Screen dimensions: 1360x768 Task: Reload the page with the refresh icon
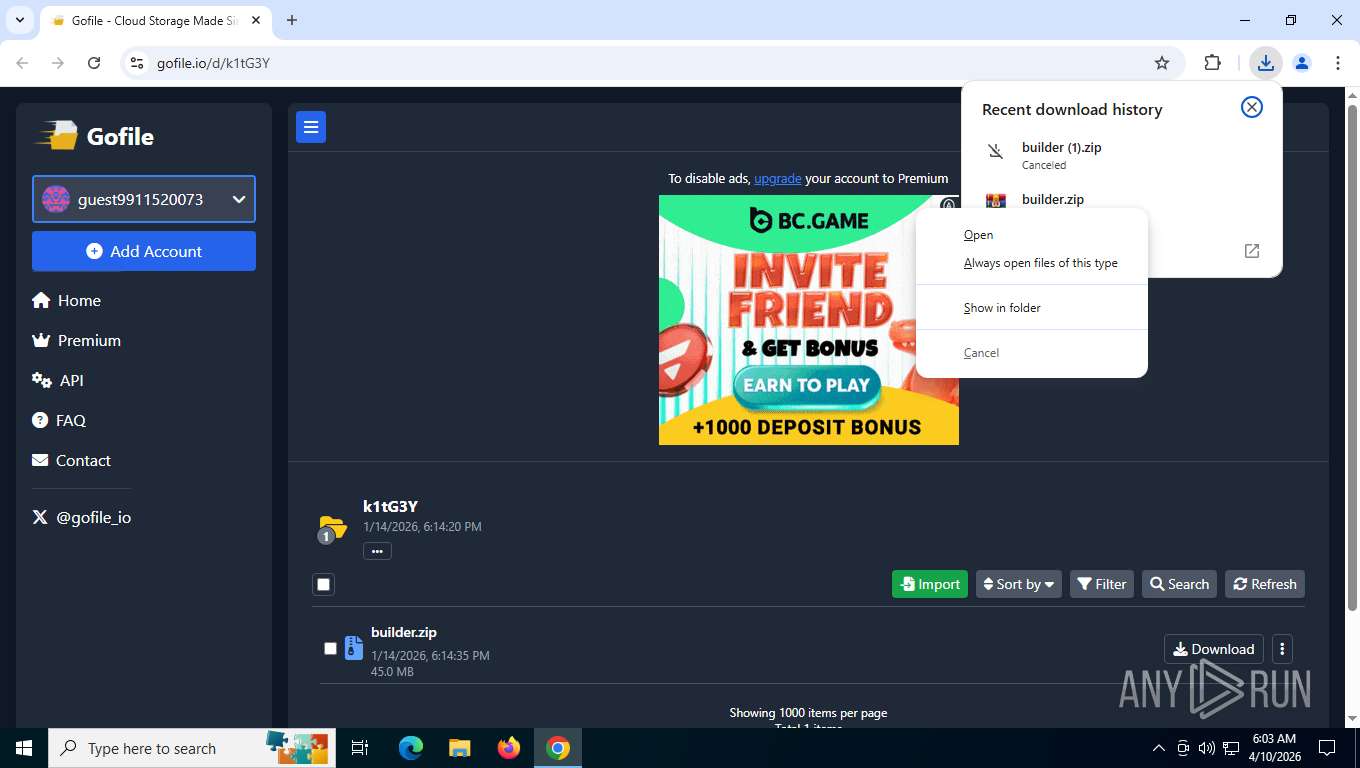coord(94,63)
